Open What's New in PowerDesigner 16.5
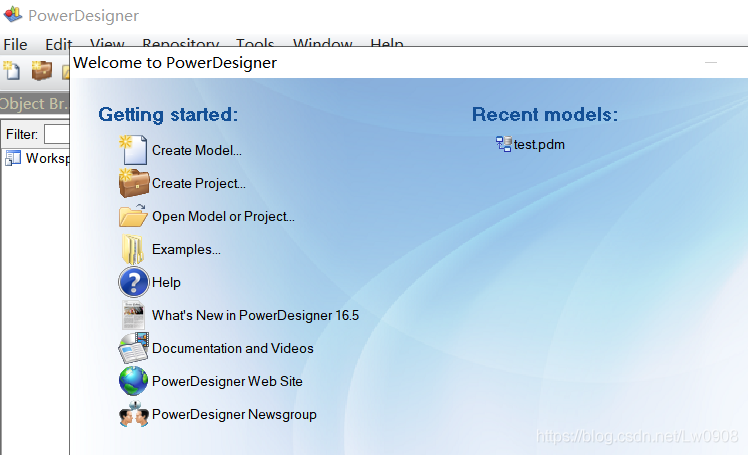748x455 pixels. click(x=255, y=315)
